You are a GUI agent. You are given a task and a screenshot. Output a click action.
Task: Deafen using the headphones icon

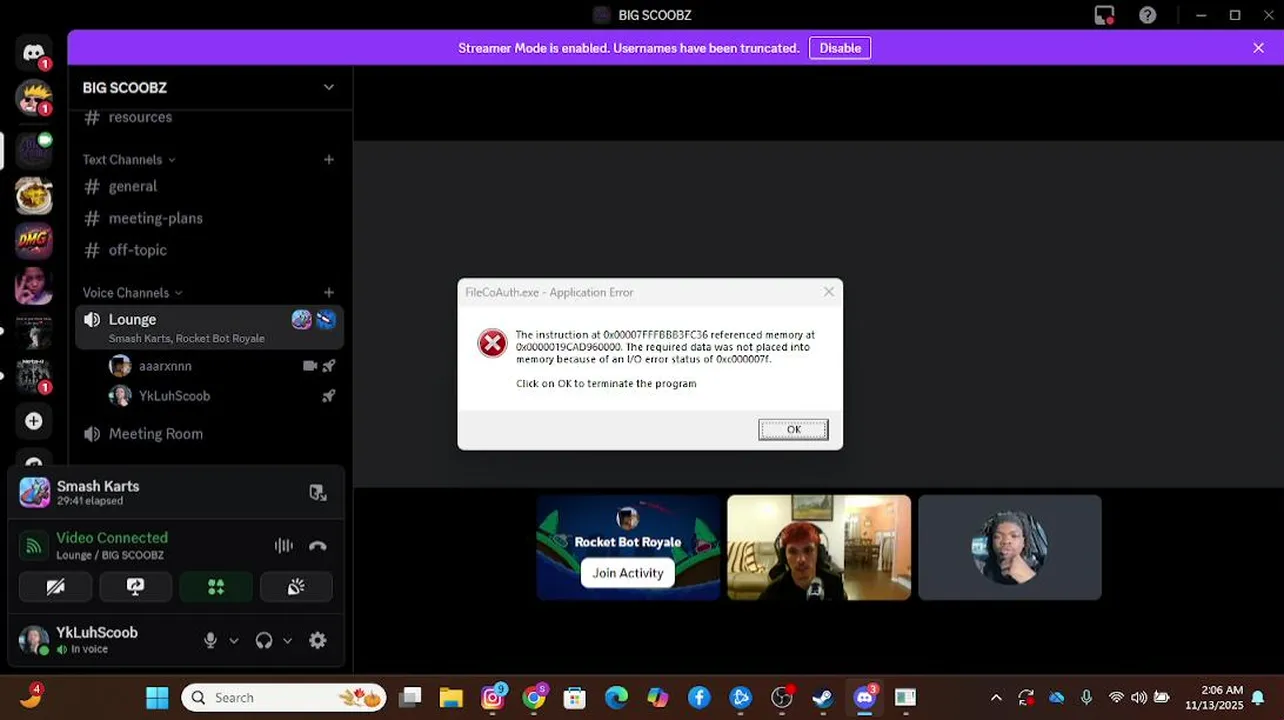tap(264, 641)
